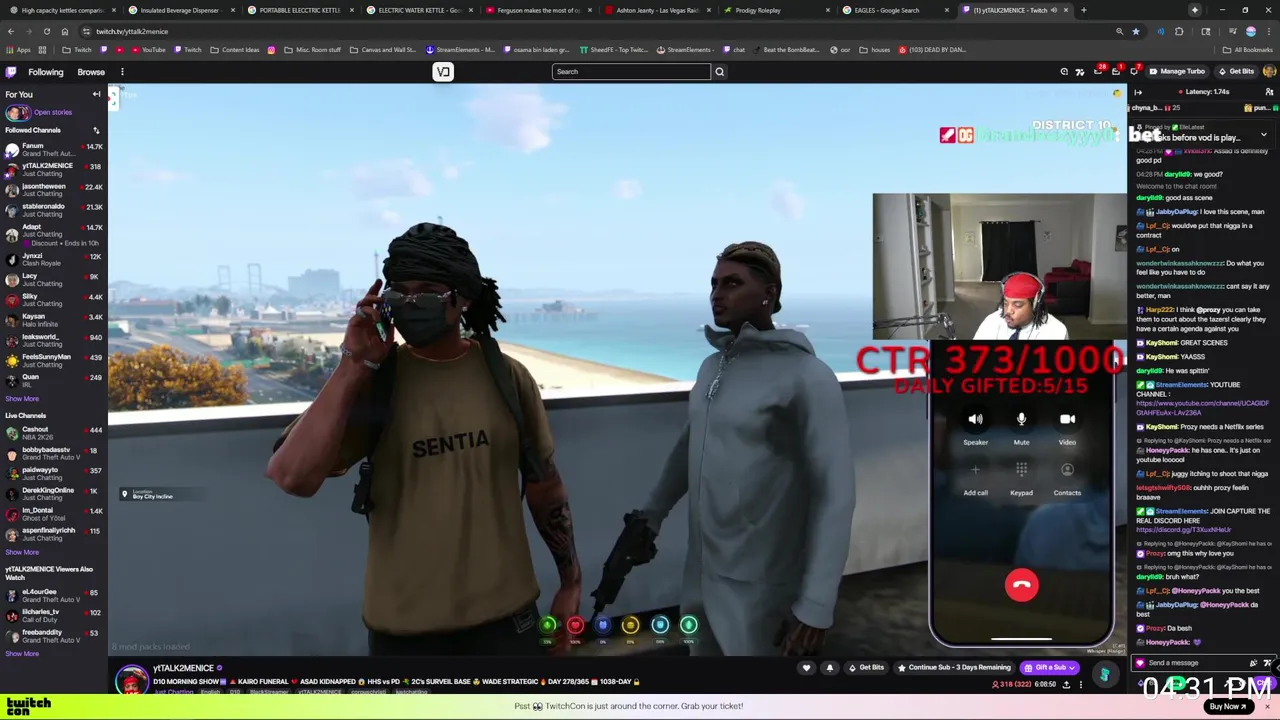Click the heart follow icon under the video
This screenshot has height=720, width=1280.
(806, 667)
